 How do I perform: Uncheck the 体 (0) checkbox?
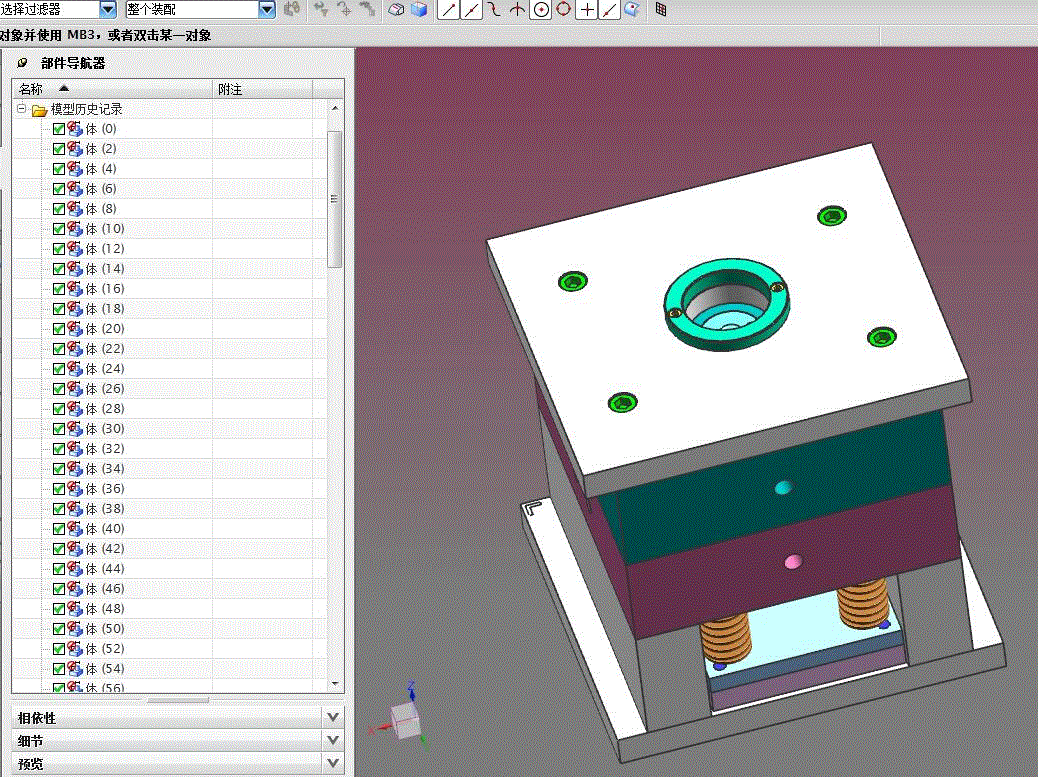click(x=59, y=129)
